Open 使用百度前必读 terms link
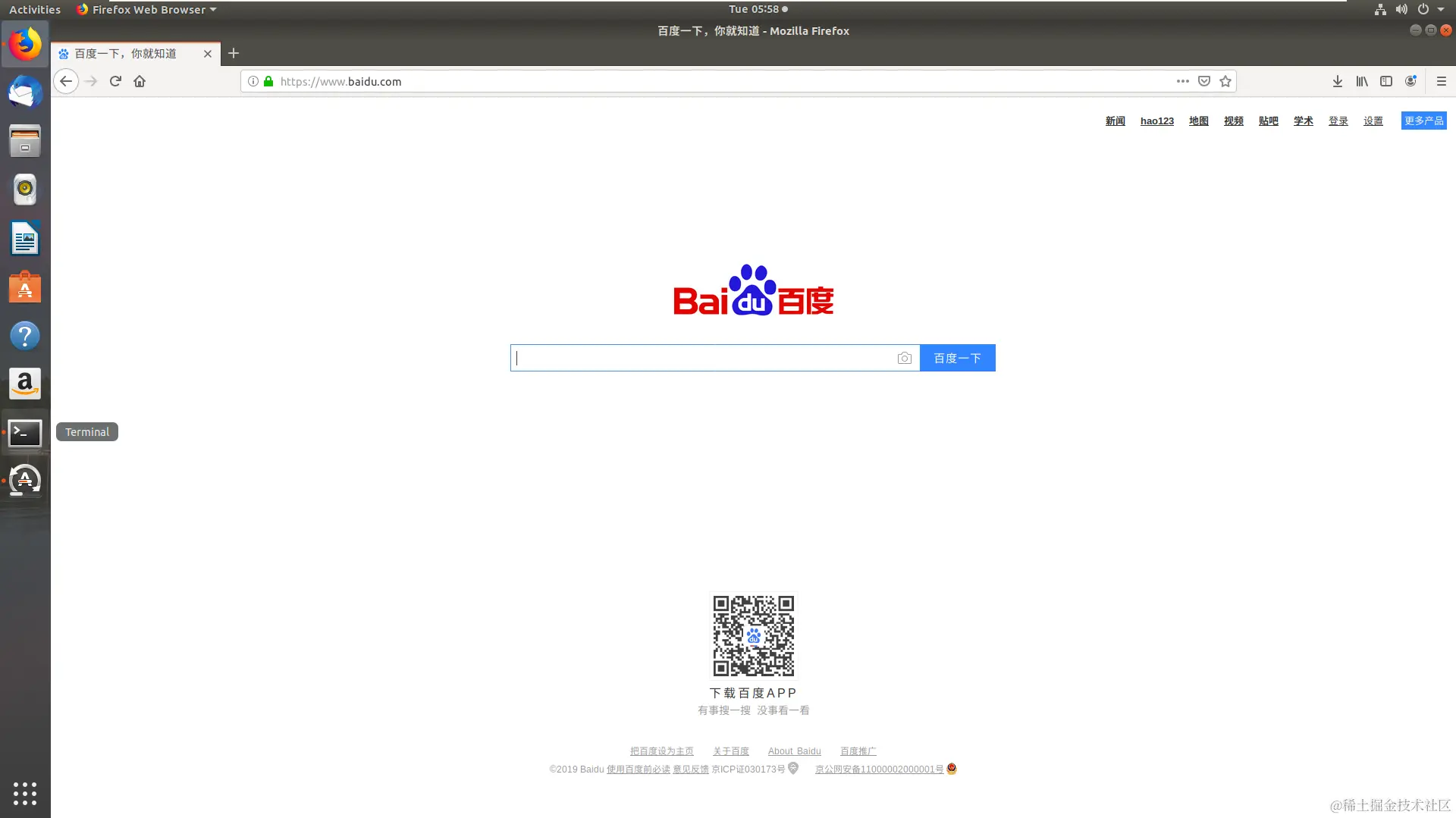The height and width of the screenshot is (818, 1456). click(x=639, y=769)
